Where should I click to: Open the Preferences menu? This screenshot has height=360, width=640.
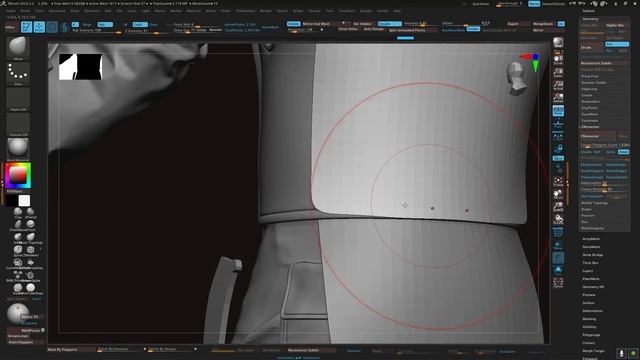(x=245, y=11)
